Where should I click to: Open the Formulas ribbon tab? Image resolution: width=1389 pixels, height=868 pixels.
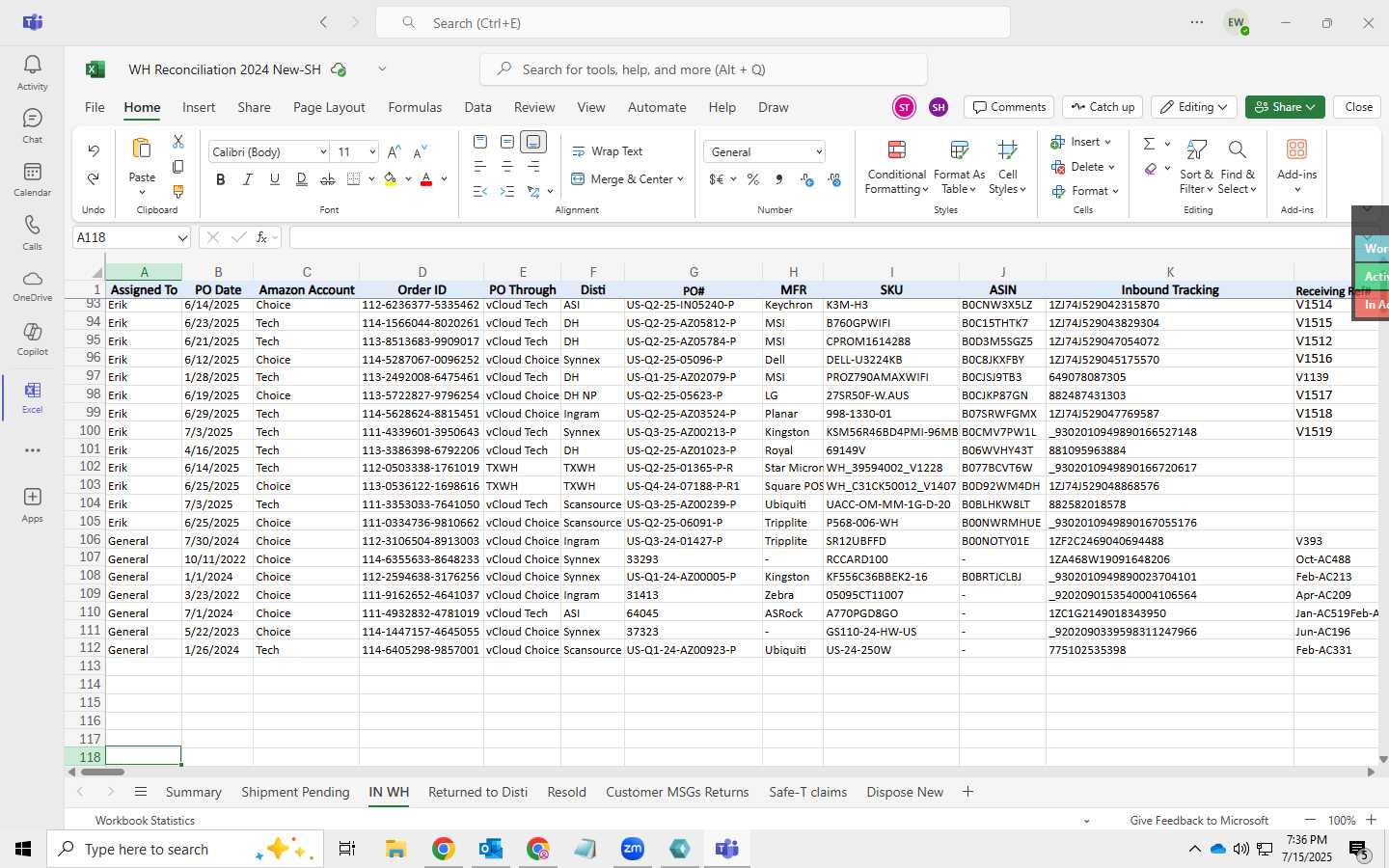point(415,107)
